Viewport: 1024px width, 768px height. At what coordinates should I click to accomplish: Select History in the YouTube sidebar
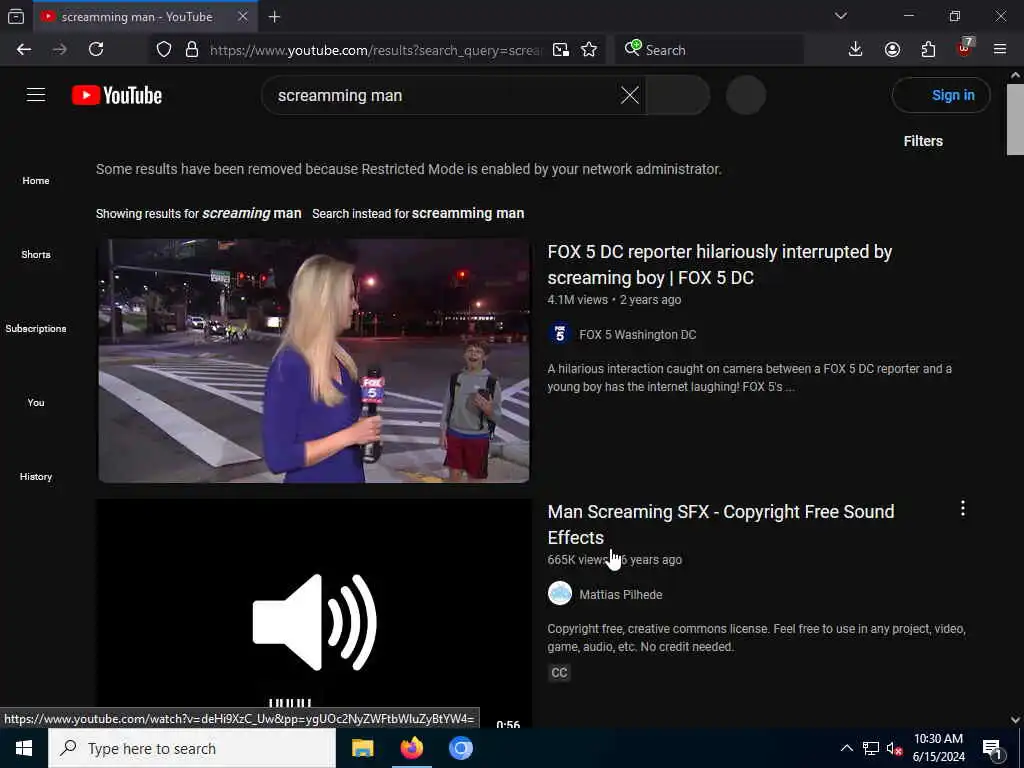coord(36,477)
